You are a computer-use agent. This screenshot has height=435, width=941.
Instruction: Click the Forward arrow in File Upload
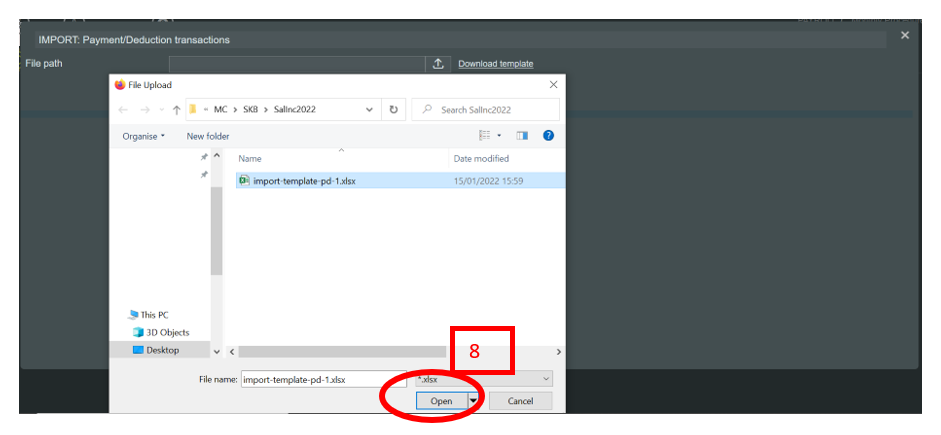pyautogui.click(x=145, y=110)
